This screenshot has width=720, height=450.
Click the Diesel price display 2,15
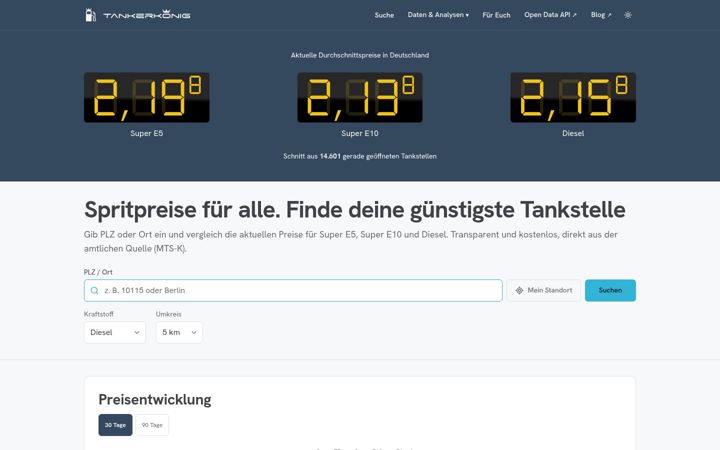[x=573, y=97]
